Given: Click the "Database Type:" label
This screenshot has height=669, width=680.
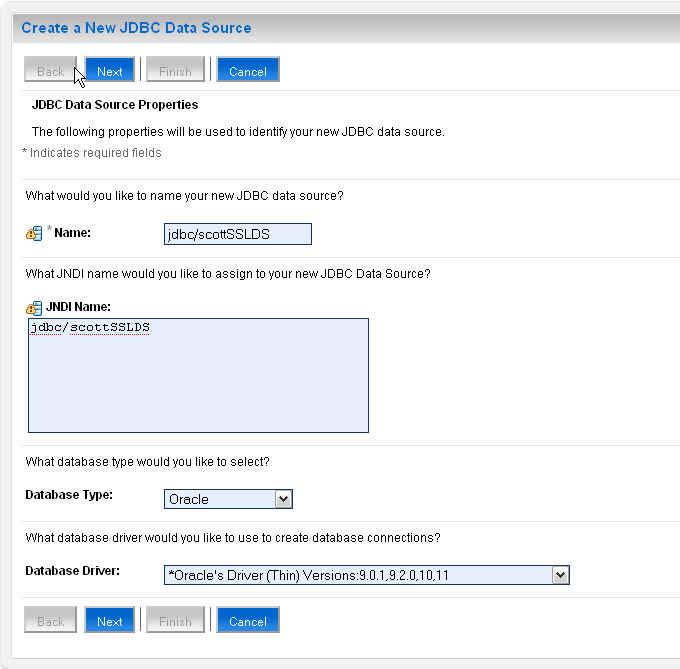Looking at the screenshot, I should pyautogui.click(x=69, y=495).
